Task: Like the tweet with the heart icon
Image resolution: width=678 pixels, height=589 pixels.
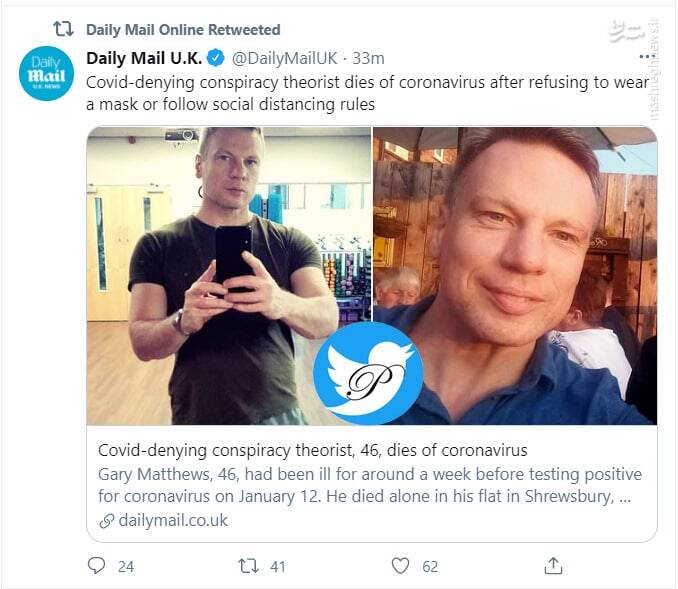Action: click(400, 566)
